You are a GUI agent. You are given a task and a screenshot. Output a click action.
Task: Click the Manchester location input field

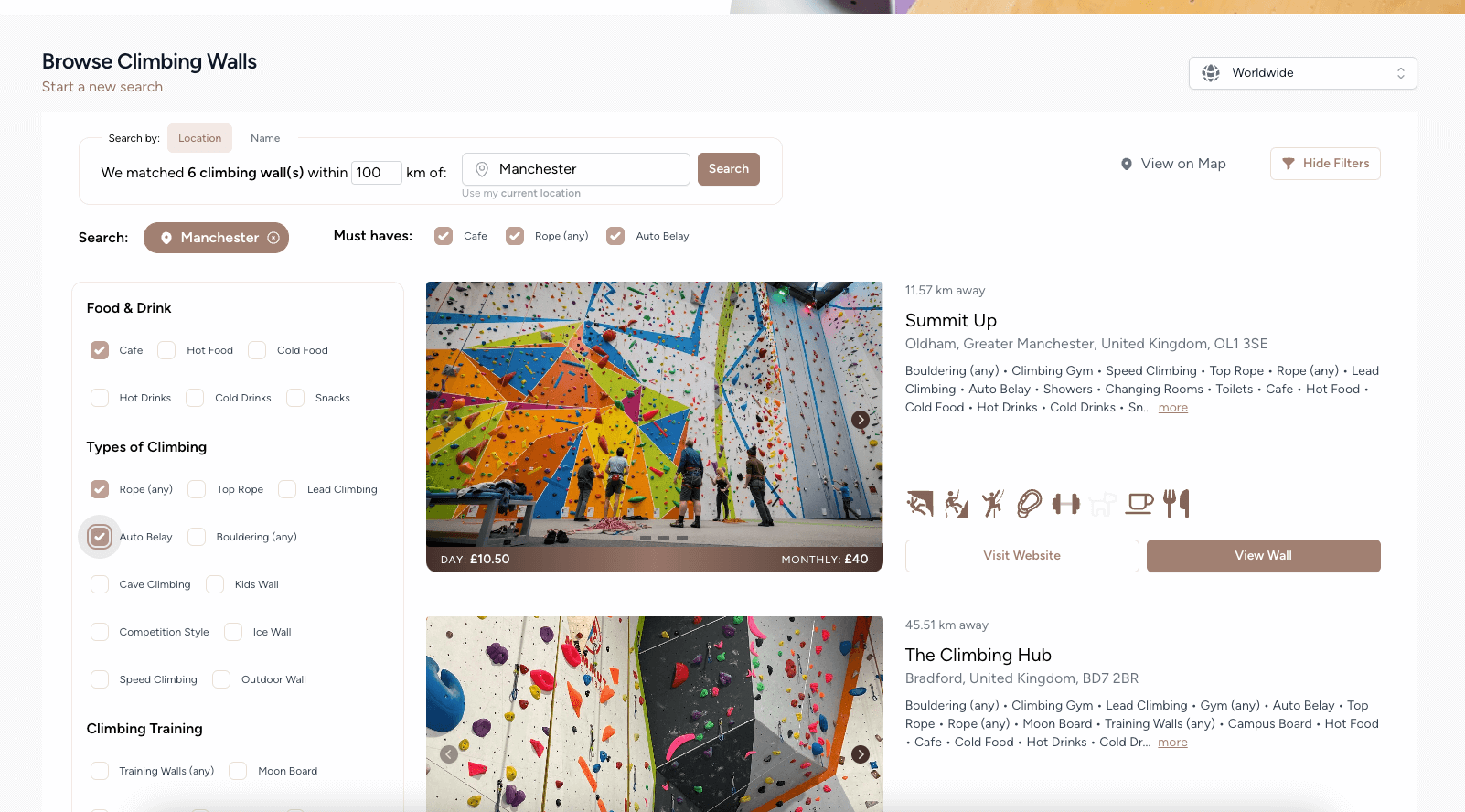[x=576, y=169]
